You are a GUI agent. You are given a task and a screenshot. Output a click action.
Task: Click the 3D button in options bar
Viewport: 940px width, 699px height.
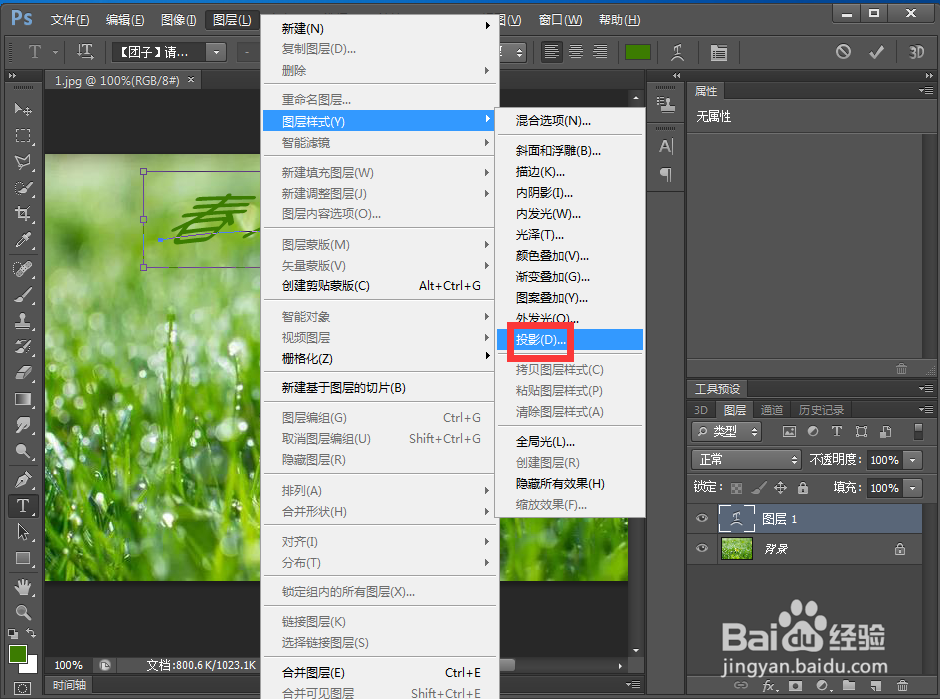(916, 52)
